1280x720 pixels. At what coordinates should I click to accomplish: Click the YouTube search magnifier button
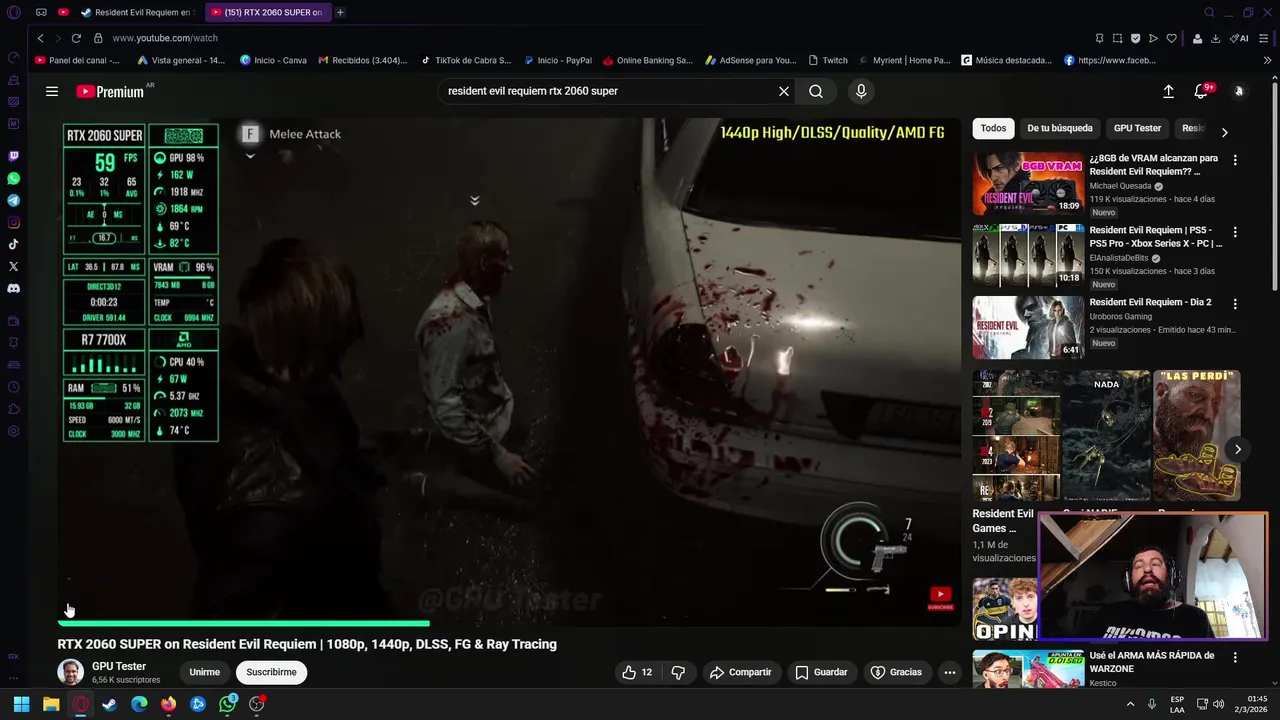(x=816, y=91)
